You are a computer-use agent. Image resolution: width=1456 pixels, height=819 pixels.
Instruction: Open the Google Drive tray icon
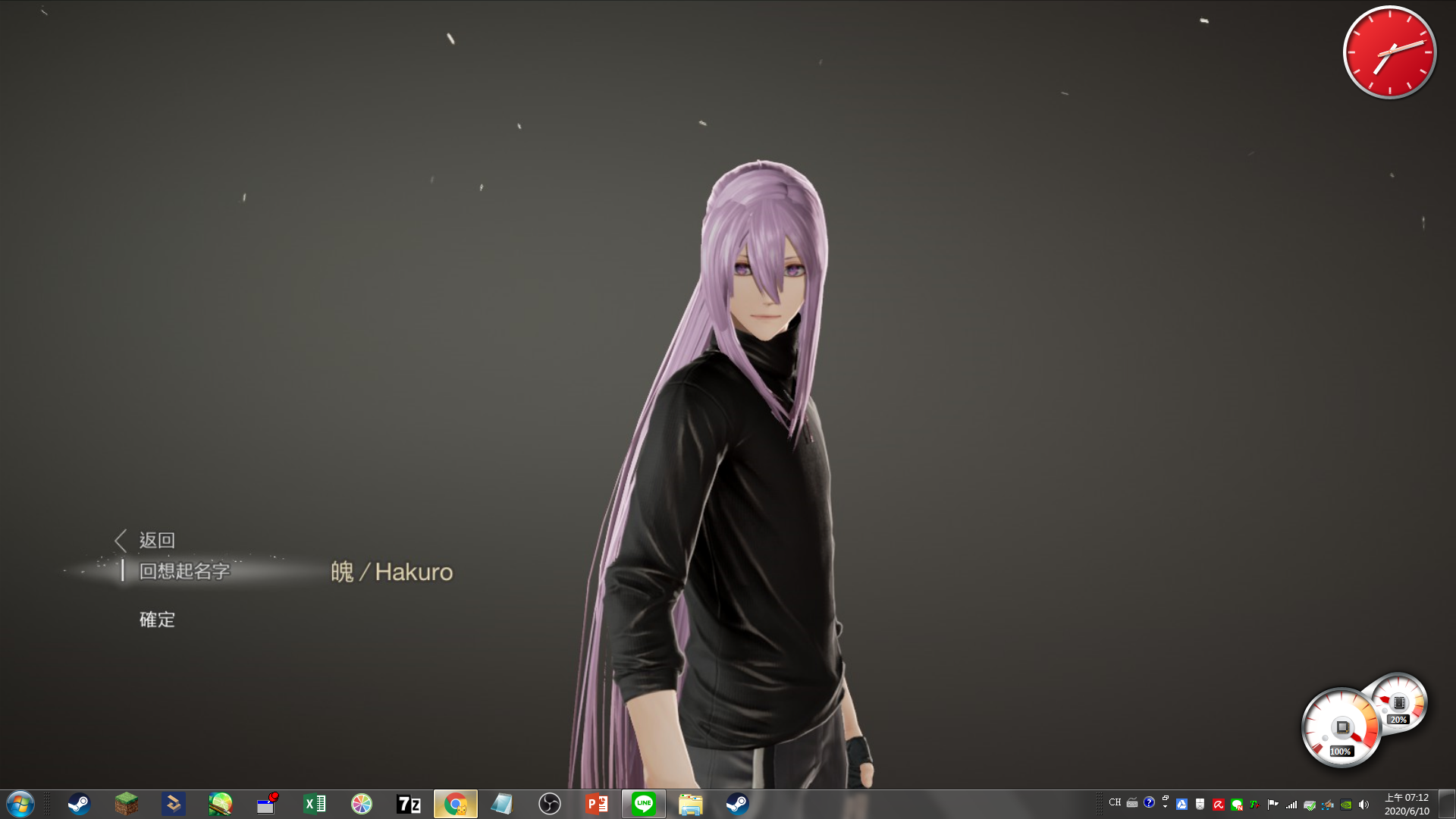(x=1181, y=805)
